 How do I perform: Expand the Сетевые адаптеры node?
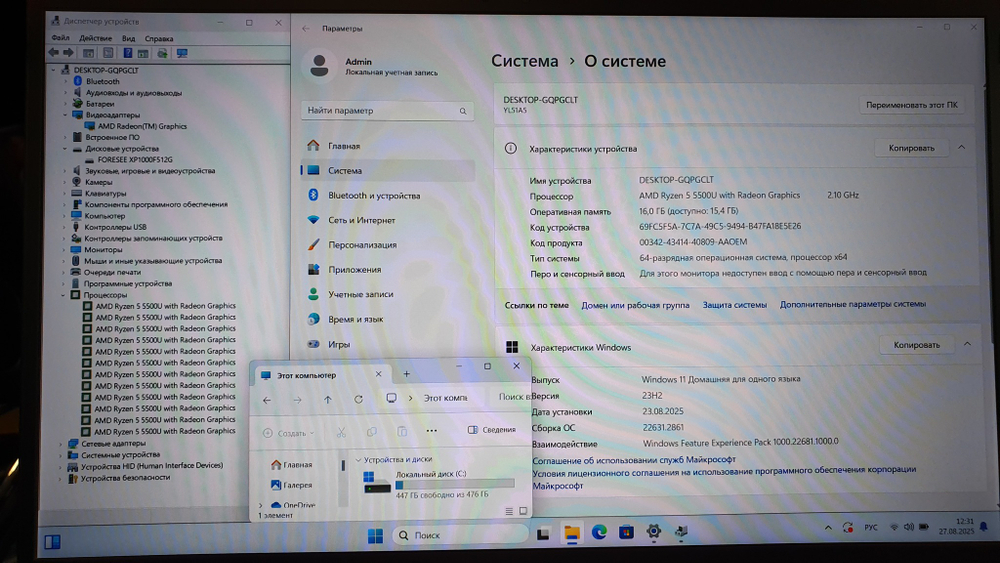pyautogui.click(x=62, y=444)
